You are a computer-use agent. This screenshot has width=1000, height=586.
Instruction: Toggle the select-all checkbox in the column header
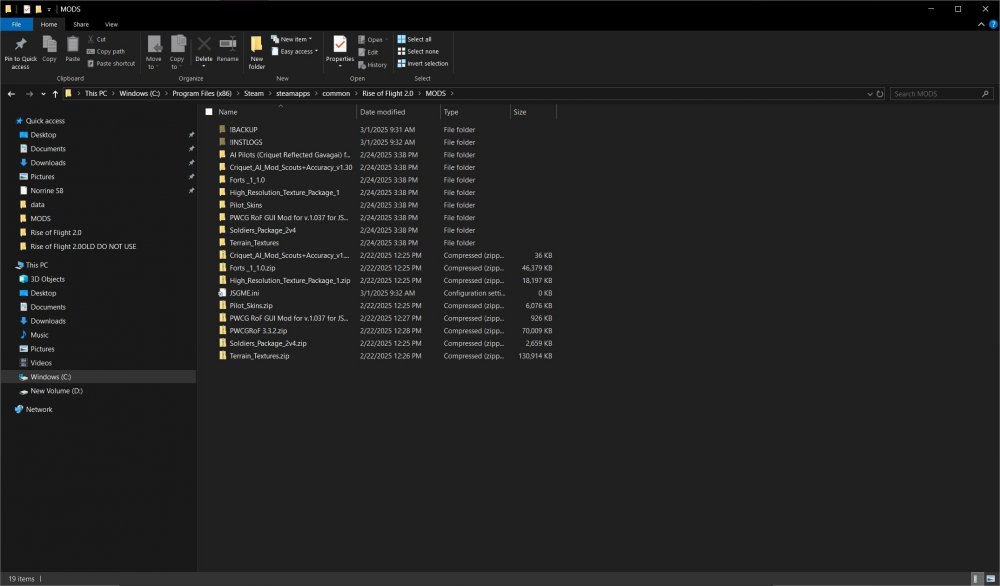click(209, 112)
